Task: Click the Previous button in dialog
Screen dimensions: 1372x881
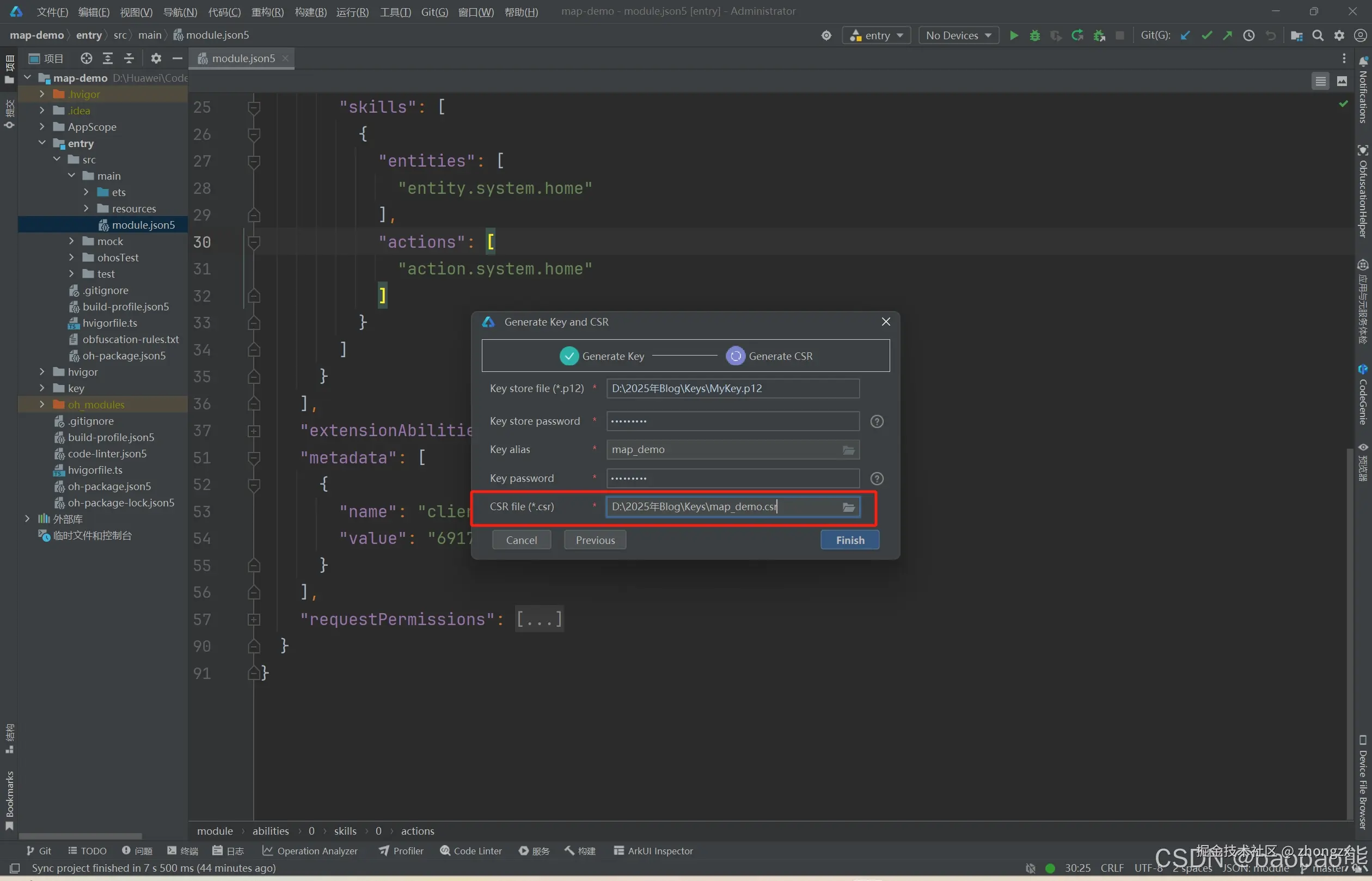Action: (595, 540)
